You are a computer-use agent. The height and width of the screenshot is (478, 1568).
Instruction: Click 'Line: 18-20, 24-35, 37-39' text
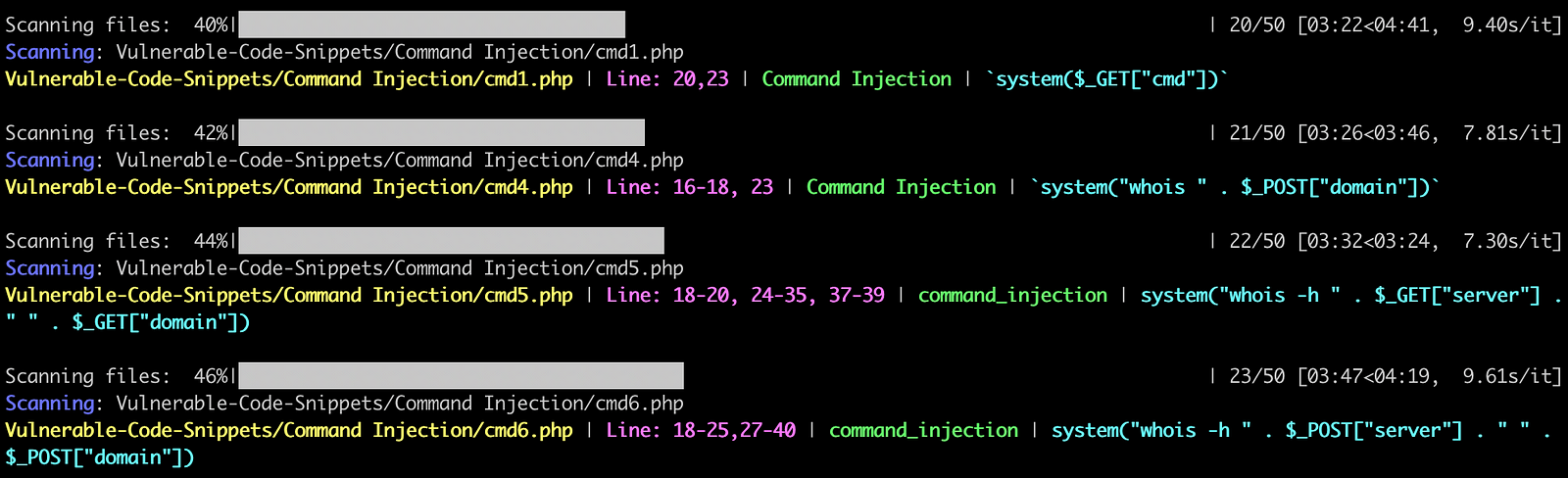point(746,295)
